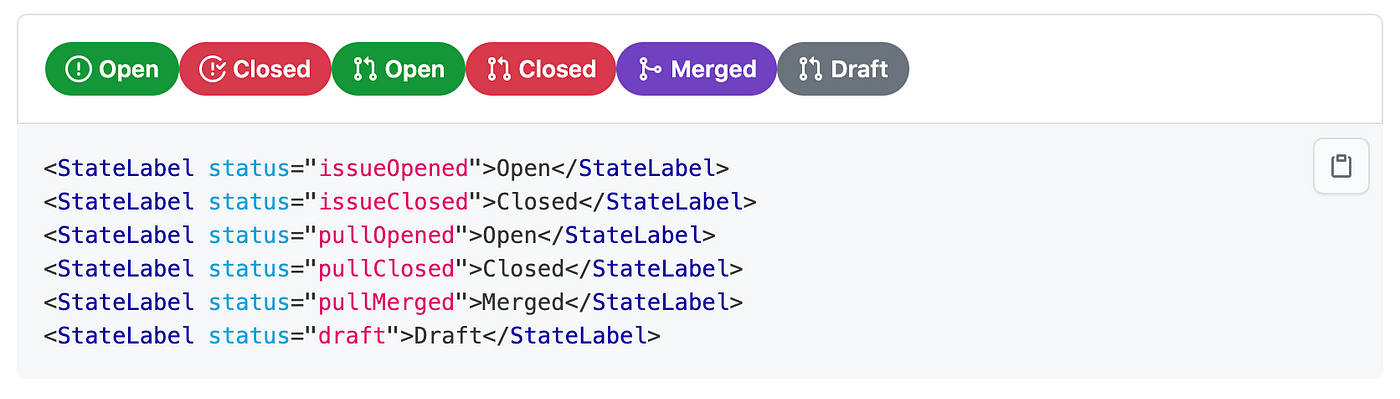Click the "Closed" text in the second red label
This screenshot has height=399, width=1400.
[557, 69]
